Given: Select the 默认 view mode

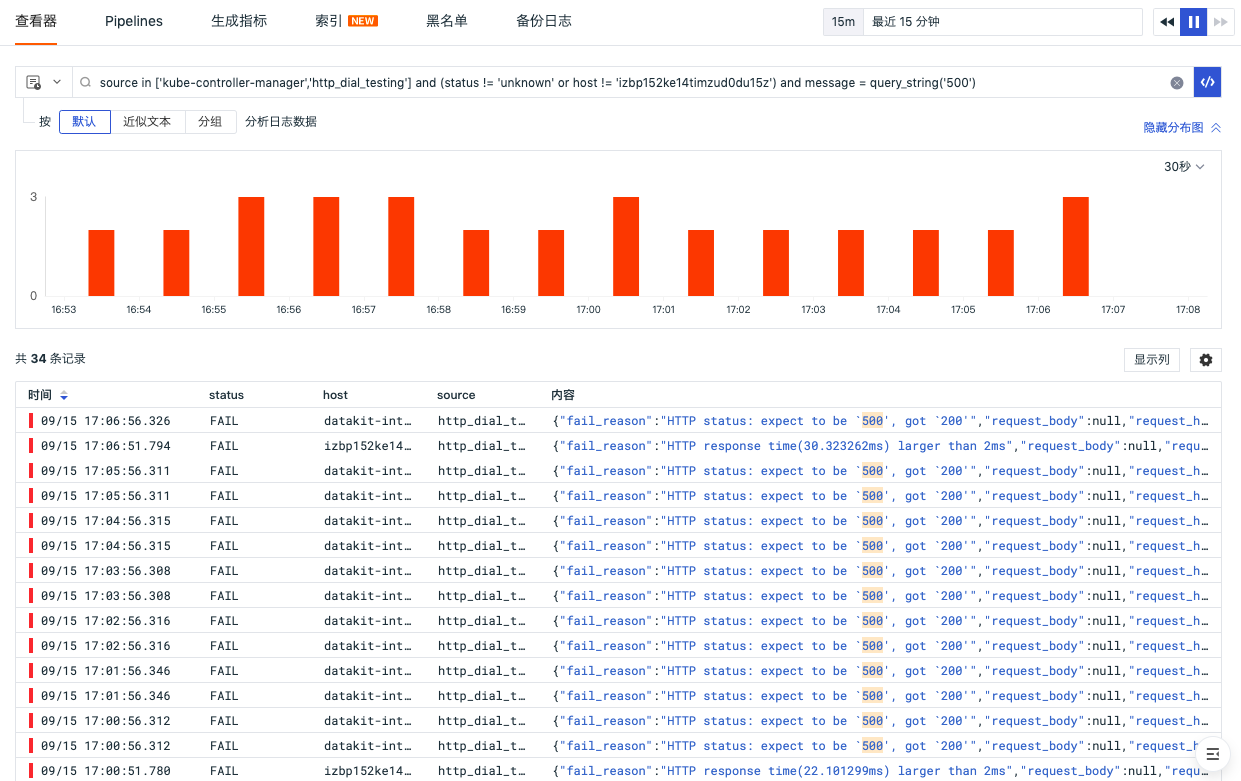Looking at the screenshot, I should [85, 122].
